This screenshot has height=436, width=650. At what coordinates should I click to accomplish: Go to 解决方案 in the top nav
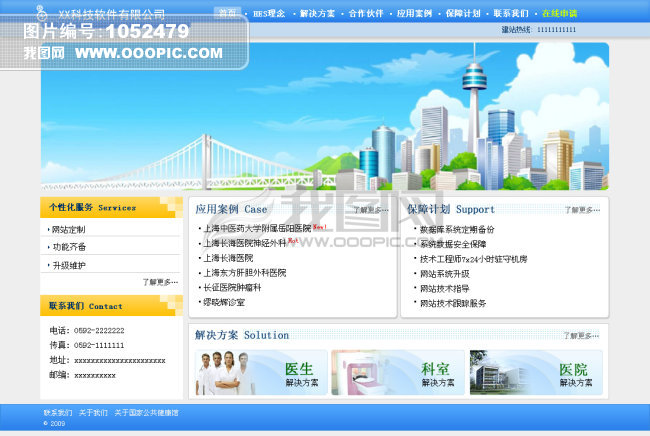click(317, 14)
